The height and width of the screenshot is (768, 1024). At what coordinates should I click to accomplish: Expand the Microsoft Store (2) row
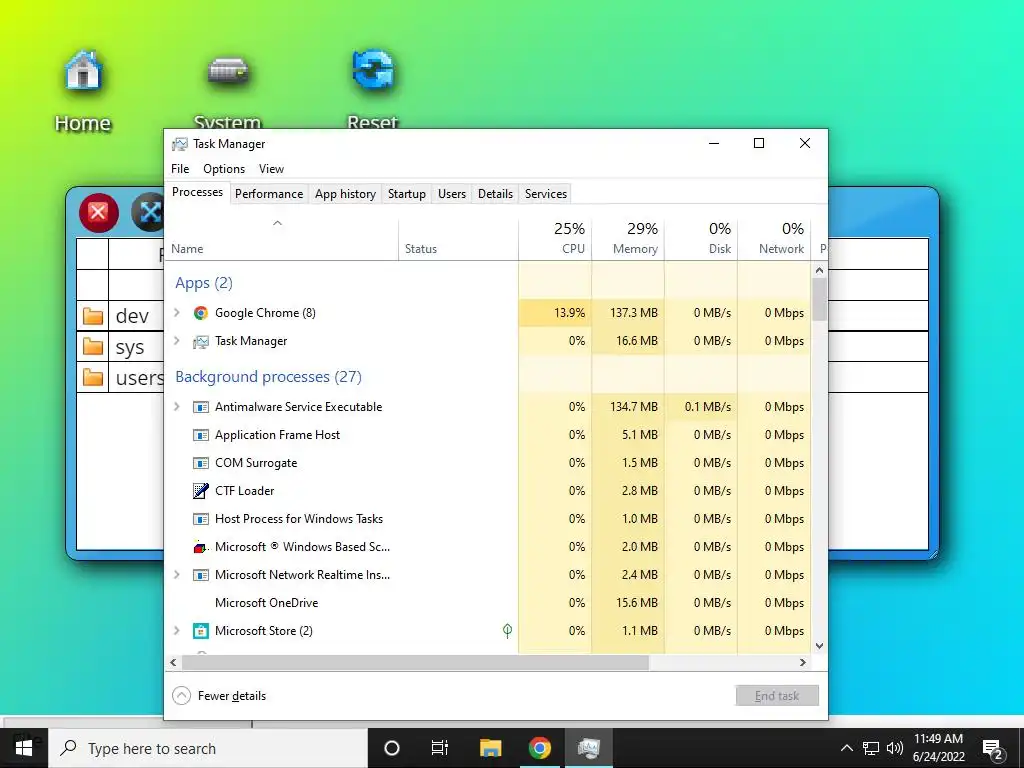coord(176,631)
